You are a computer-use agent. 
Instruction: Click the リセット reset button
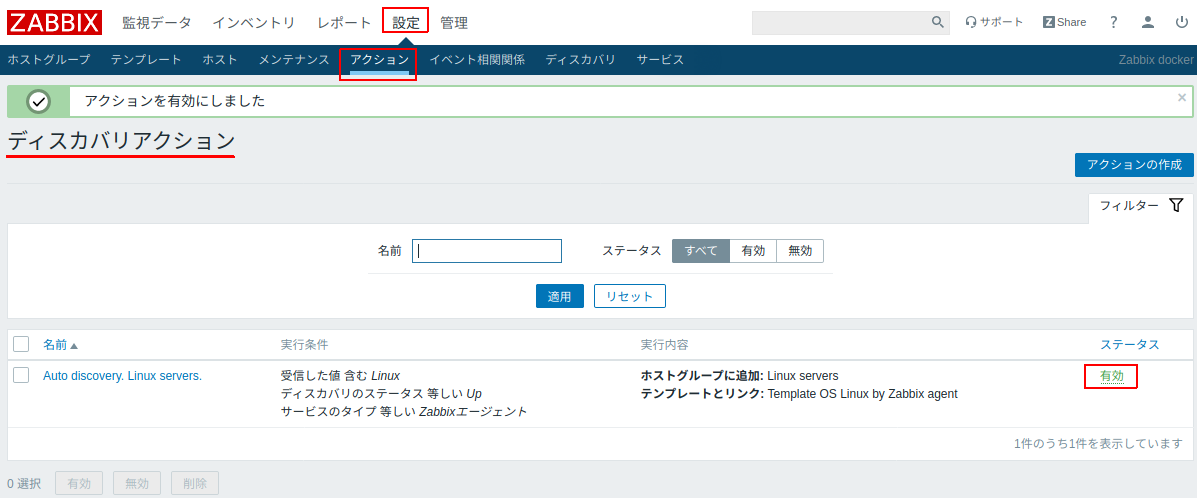point(630,296)
